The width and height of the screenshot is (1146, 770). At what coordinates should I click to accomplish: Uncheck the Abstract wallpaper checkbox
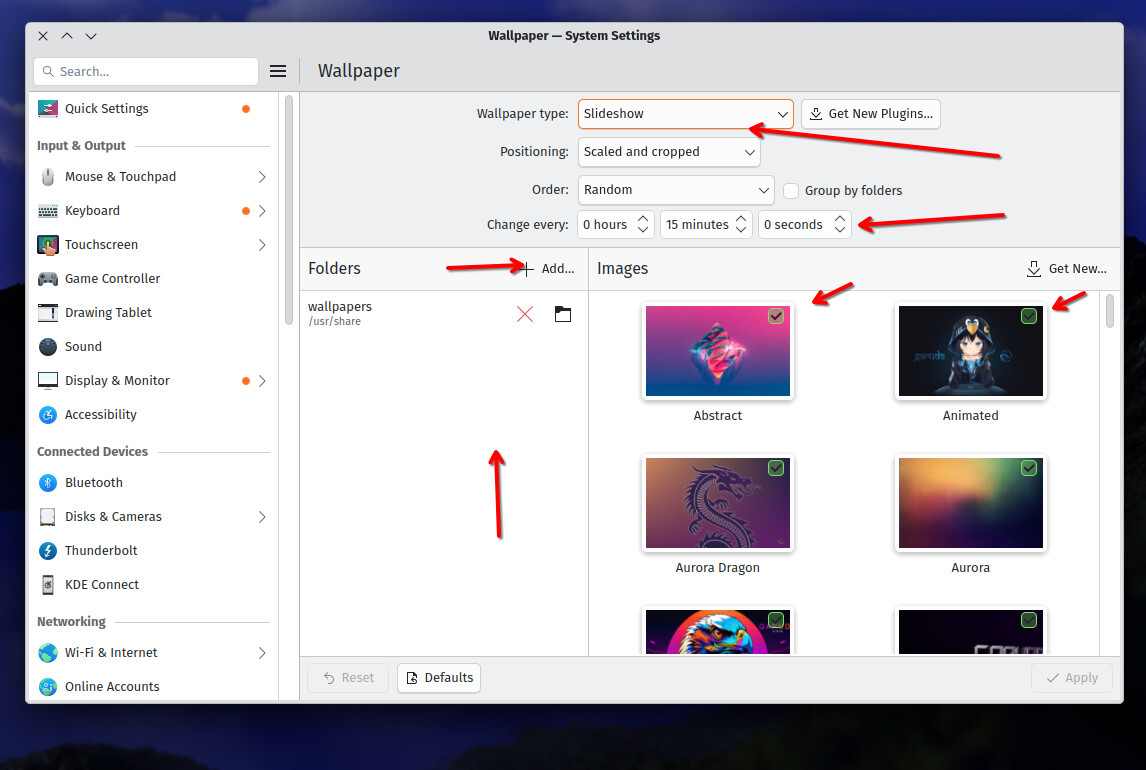click(776, 316)
